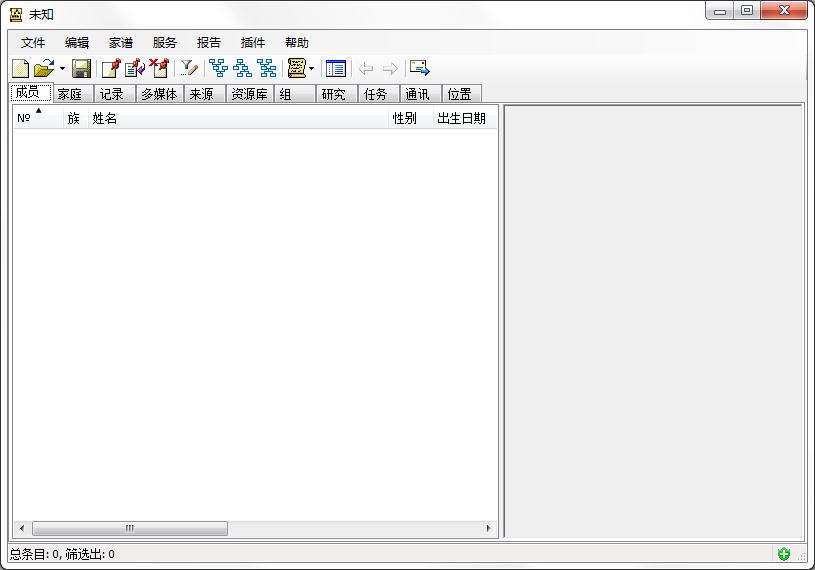This screenshot has height=570, width=815.
Task: Create a new file using toolbar icon
Action: click(x=20, y=69)
